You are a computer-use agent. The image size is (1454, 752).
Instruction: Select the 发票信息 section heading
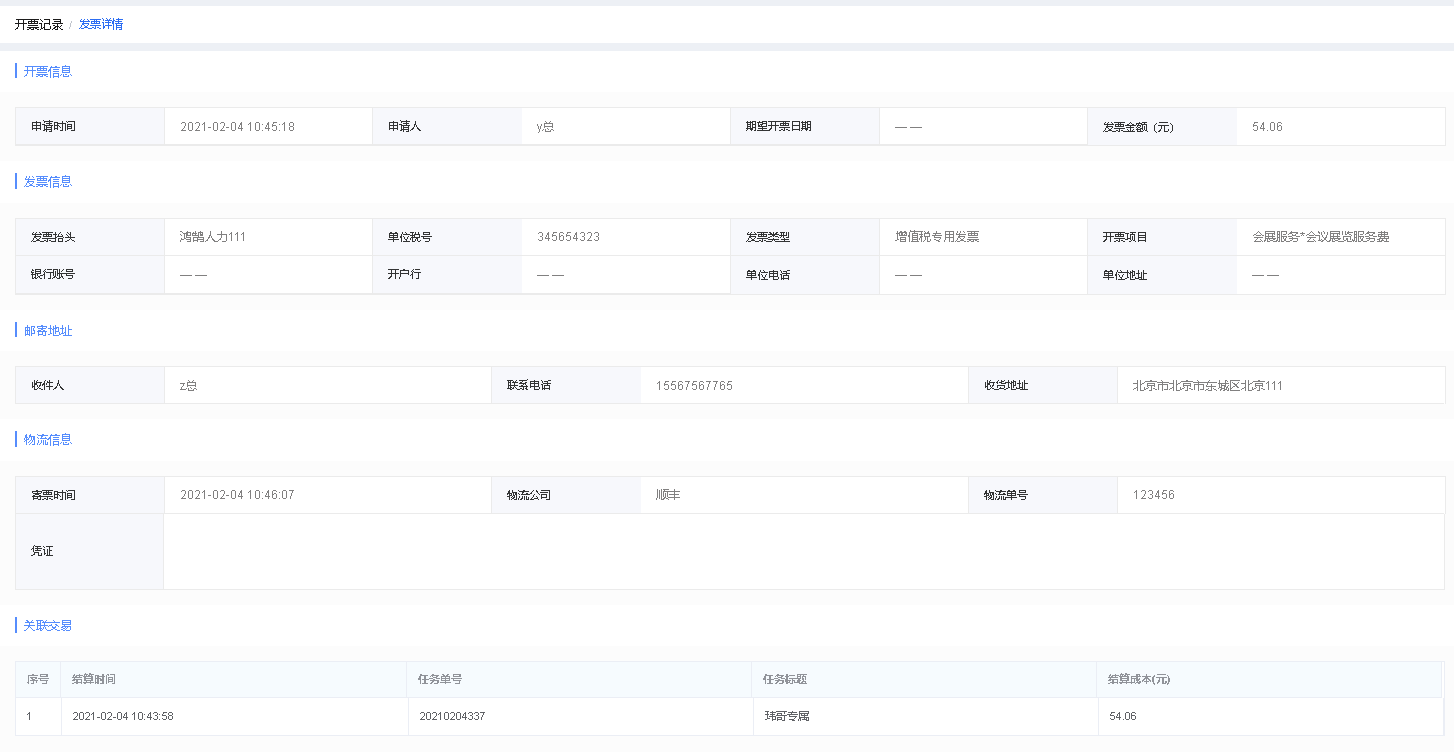(x=48, y=181)
